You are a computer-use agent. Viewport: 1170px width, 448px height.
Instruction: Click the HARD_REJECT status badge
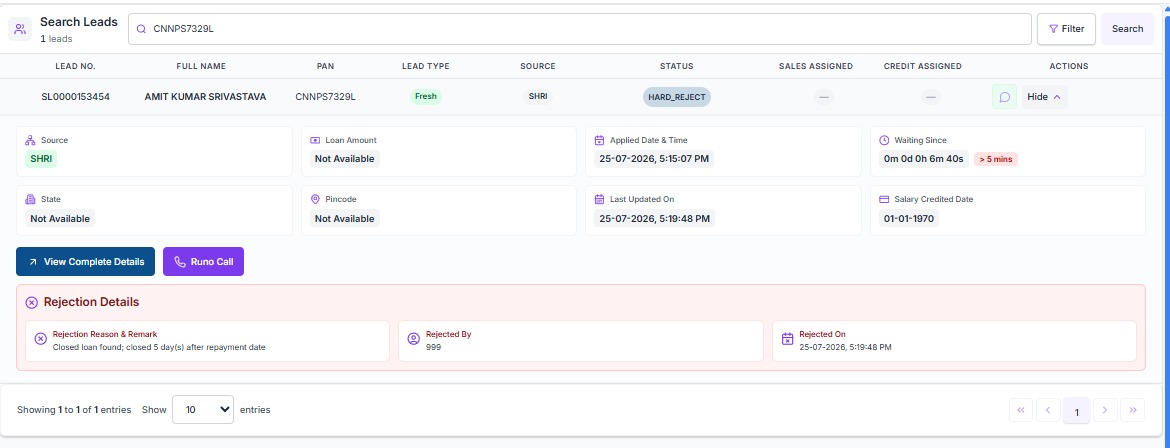(x=677, y=97)
